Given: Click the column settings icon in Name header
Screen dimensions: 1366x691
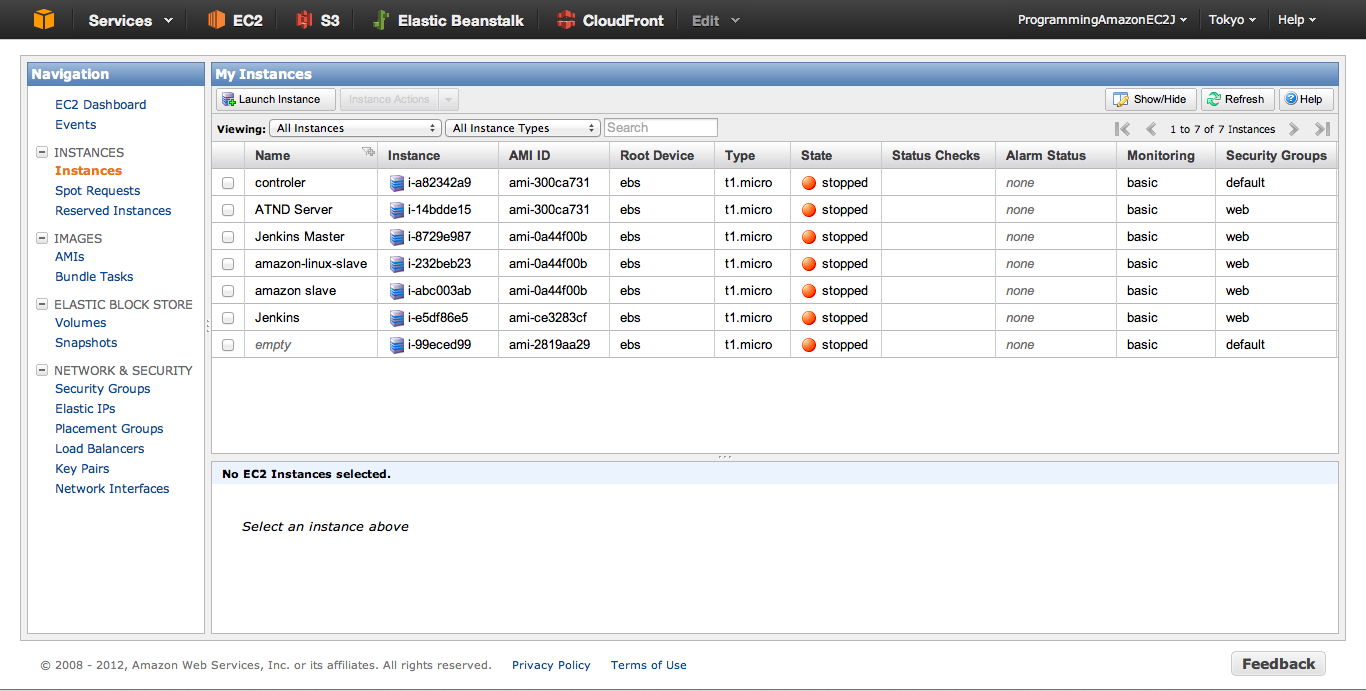Looking at the screenshot, I should pos(368,152).
